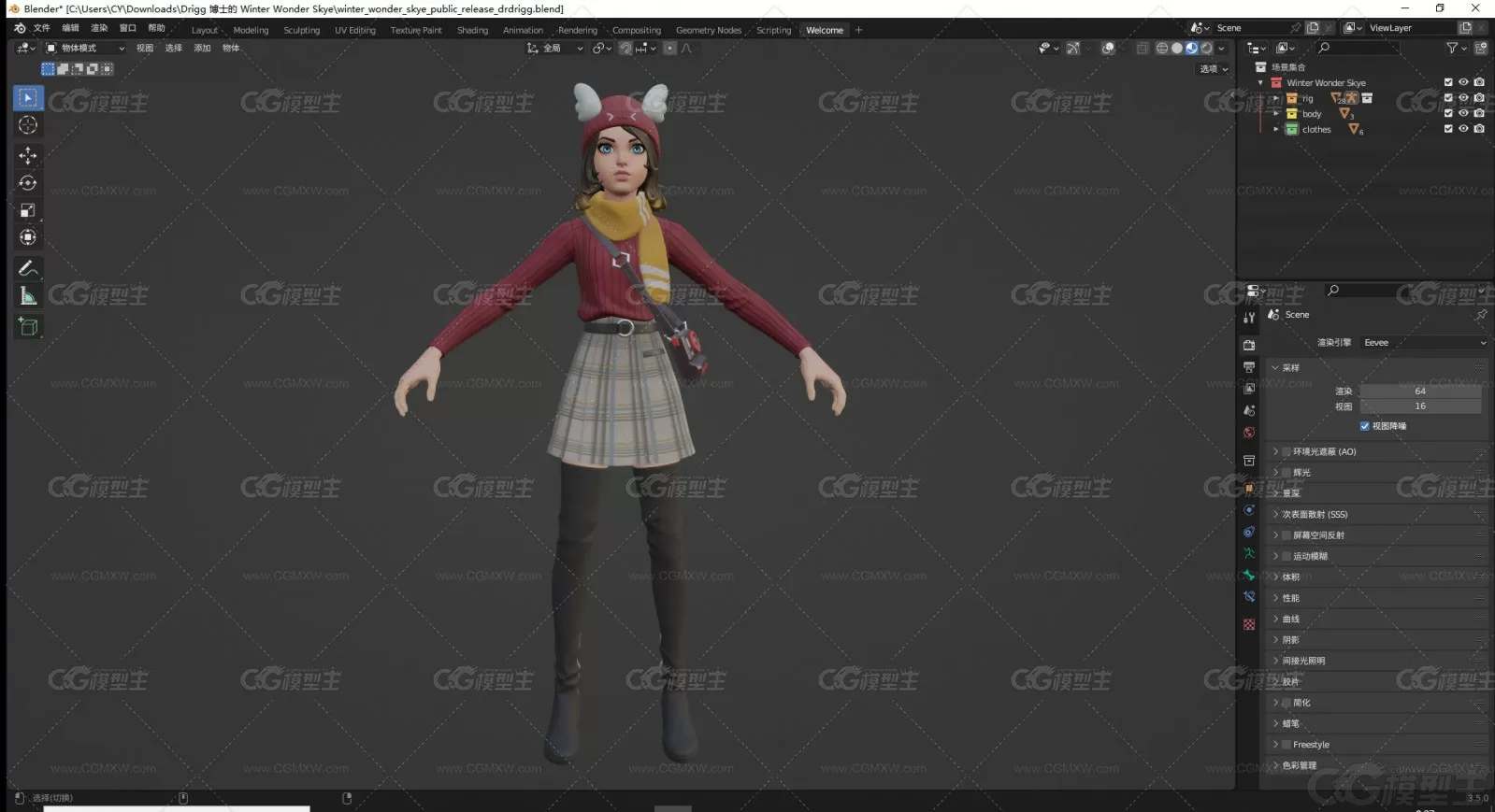Add a new workspace with plus button

tap(858, 30)
